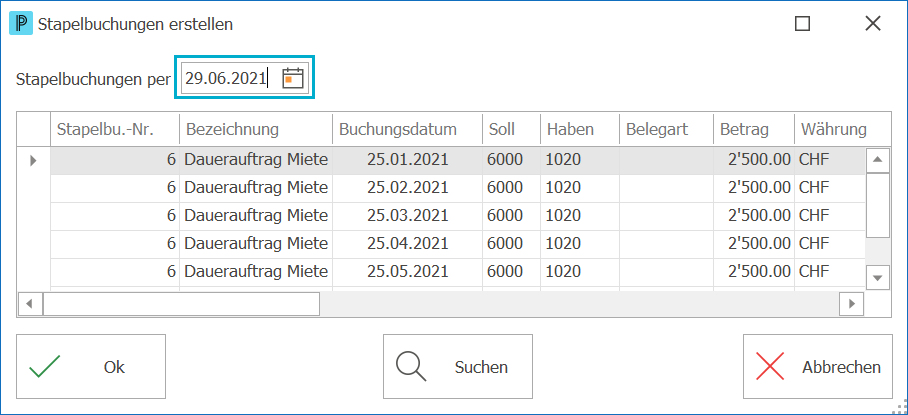Click the Haben column header

[x=580, y=129]
